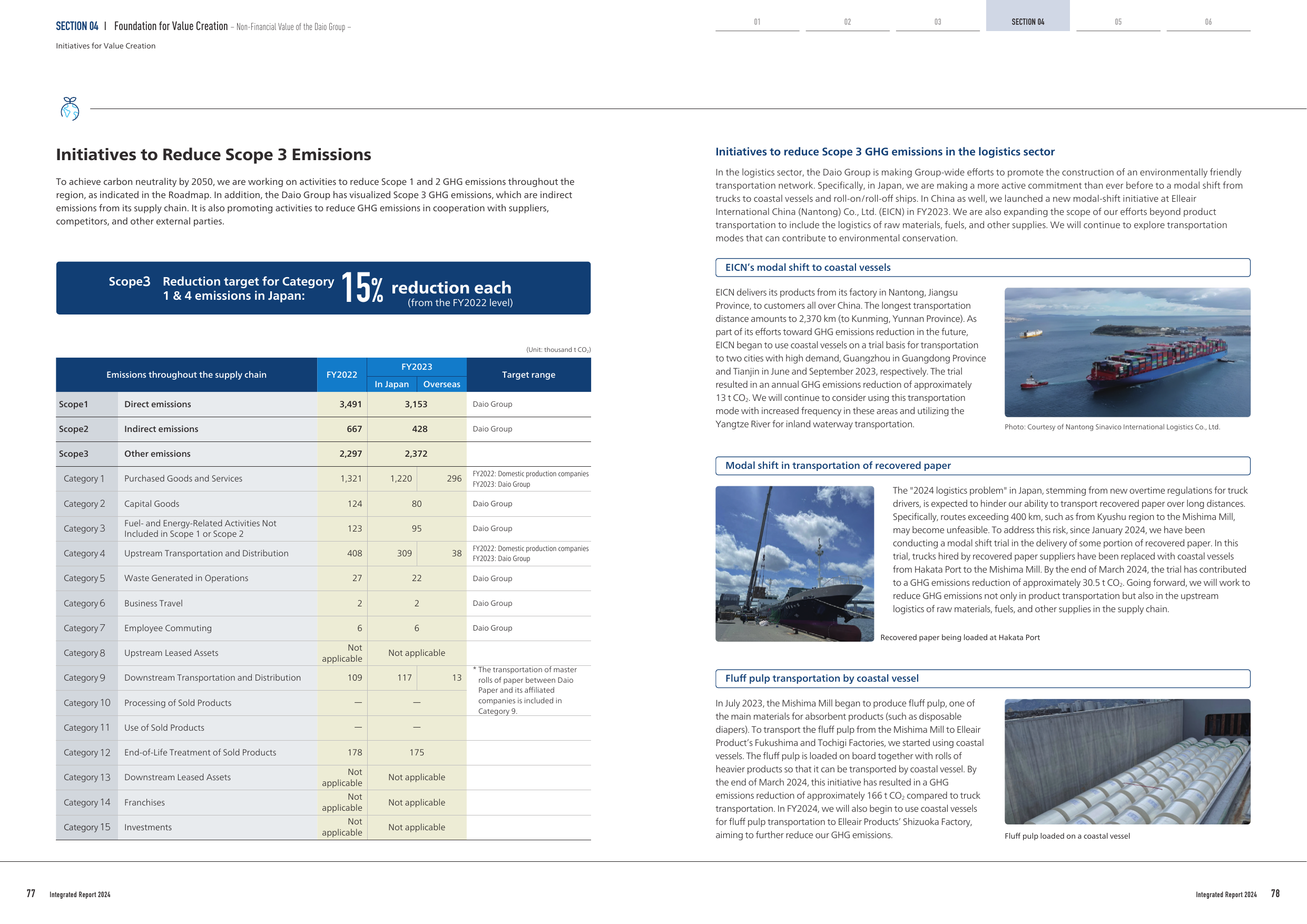Click the 'Target range' column header
1307x924 pixels.
[x=528, y=375]
